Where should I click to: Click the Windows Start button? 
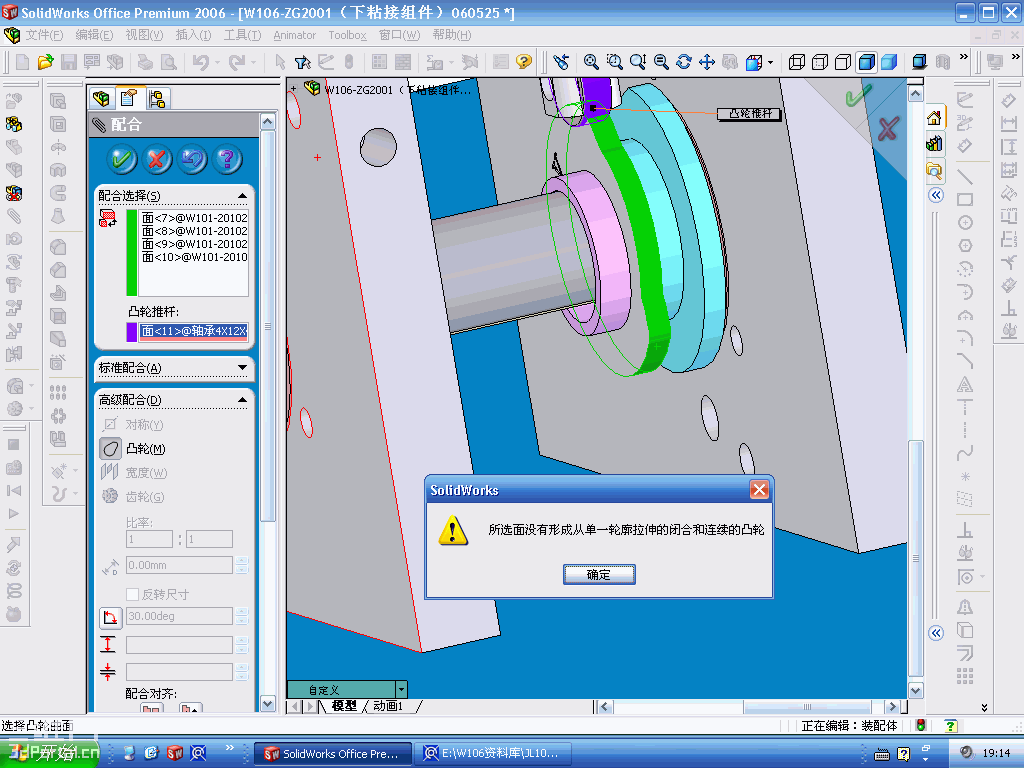click(x=51, y=753)
